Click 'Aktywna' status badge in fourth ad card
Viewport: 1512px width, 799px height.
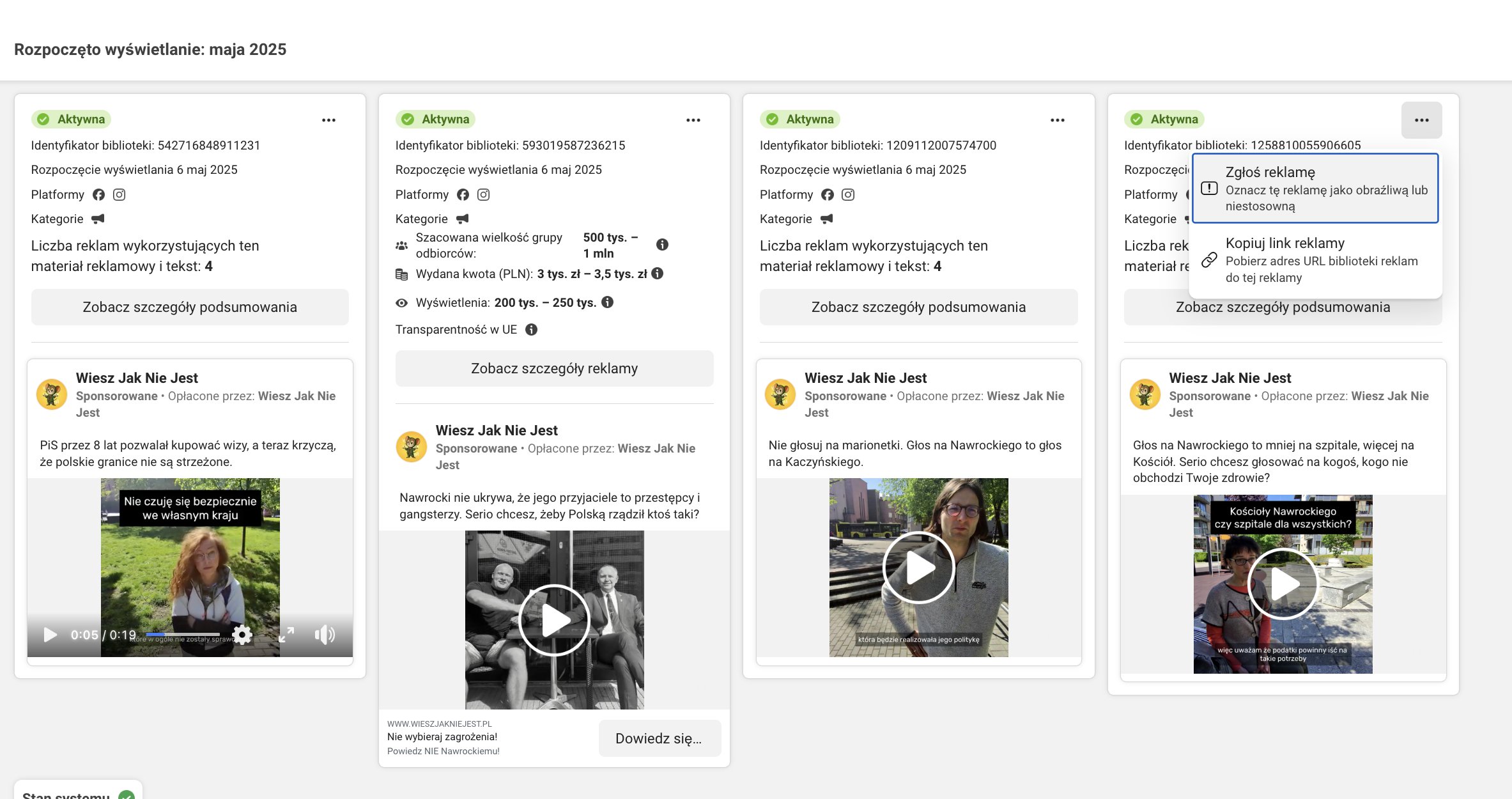pyautogui.click(x=1164, y=119)
